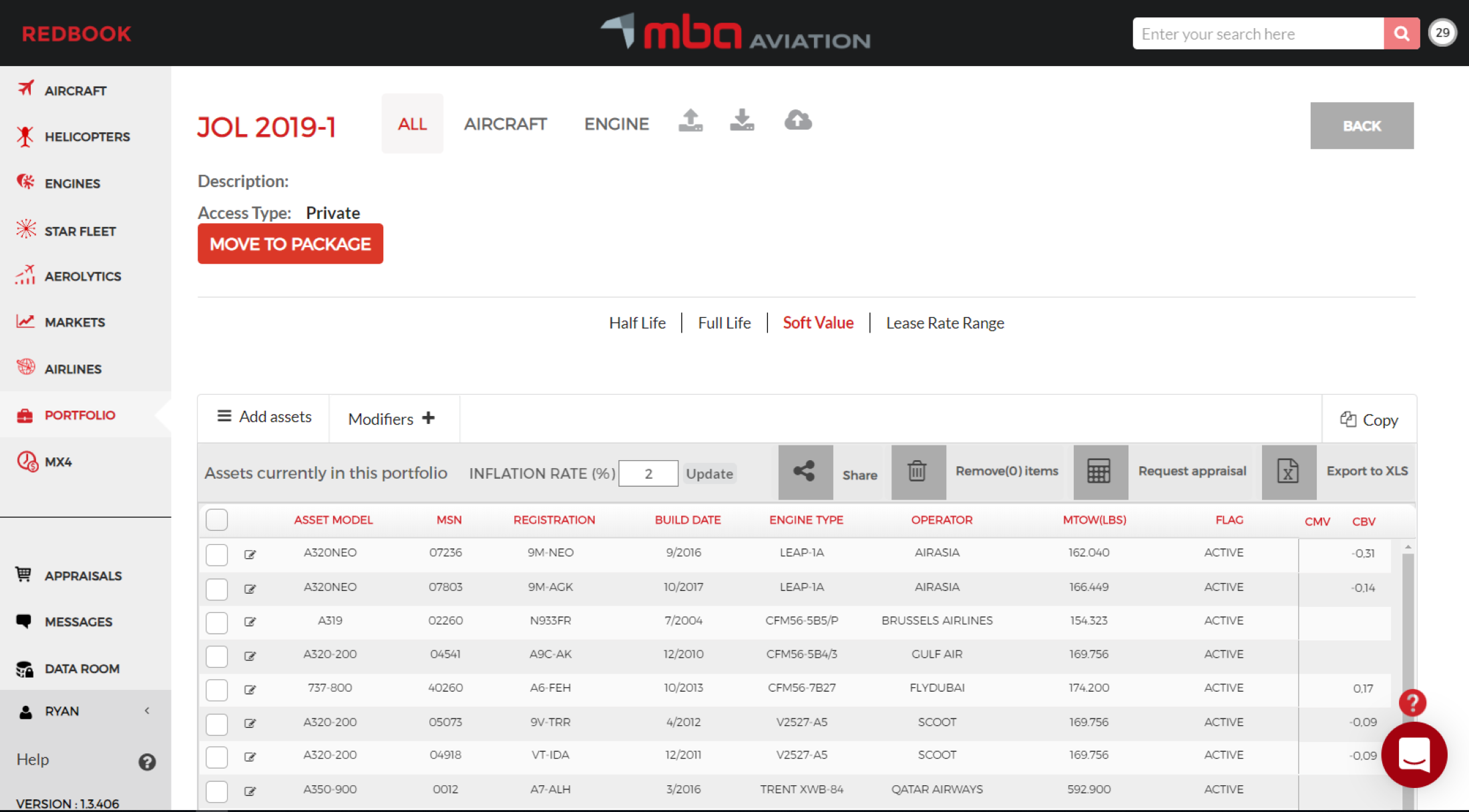Screen dimensions: 1469x812
Task: Toggle the select-all assets checkbox
Action: point(217,520)
